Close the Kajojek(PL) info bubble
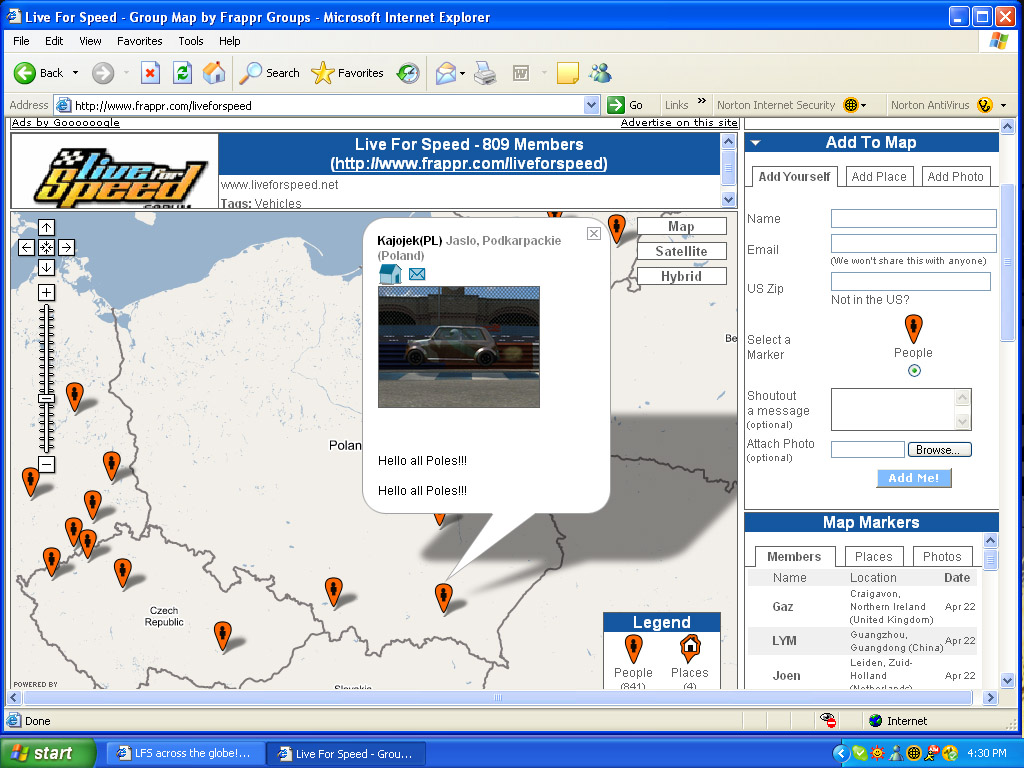The width and height of the screenshot is (1024, 768). (x=594, y=234)
